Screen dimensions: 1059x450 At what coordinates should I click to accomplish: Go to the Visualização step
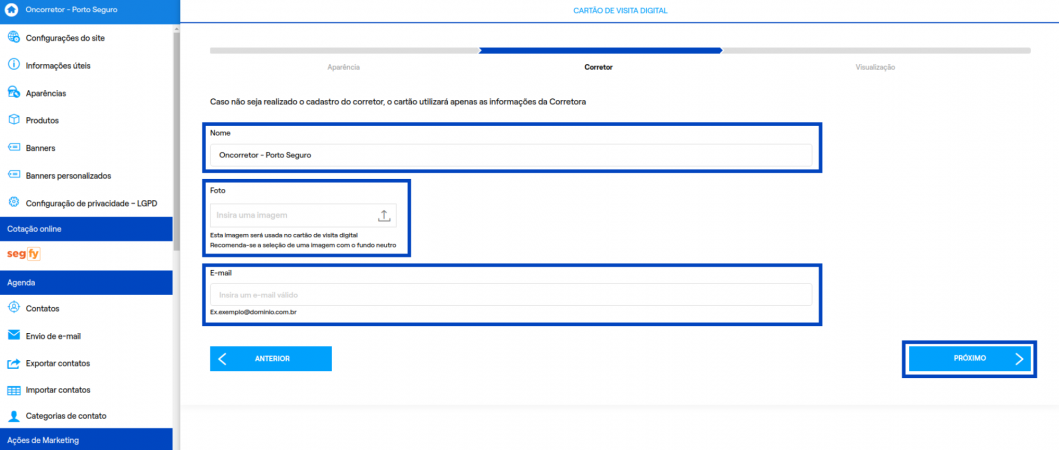pos(875,68)
